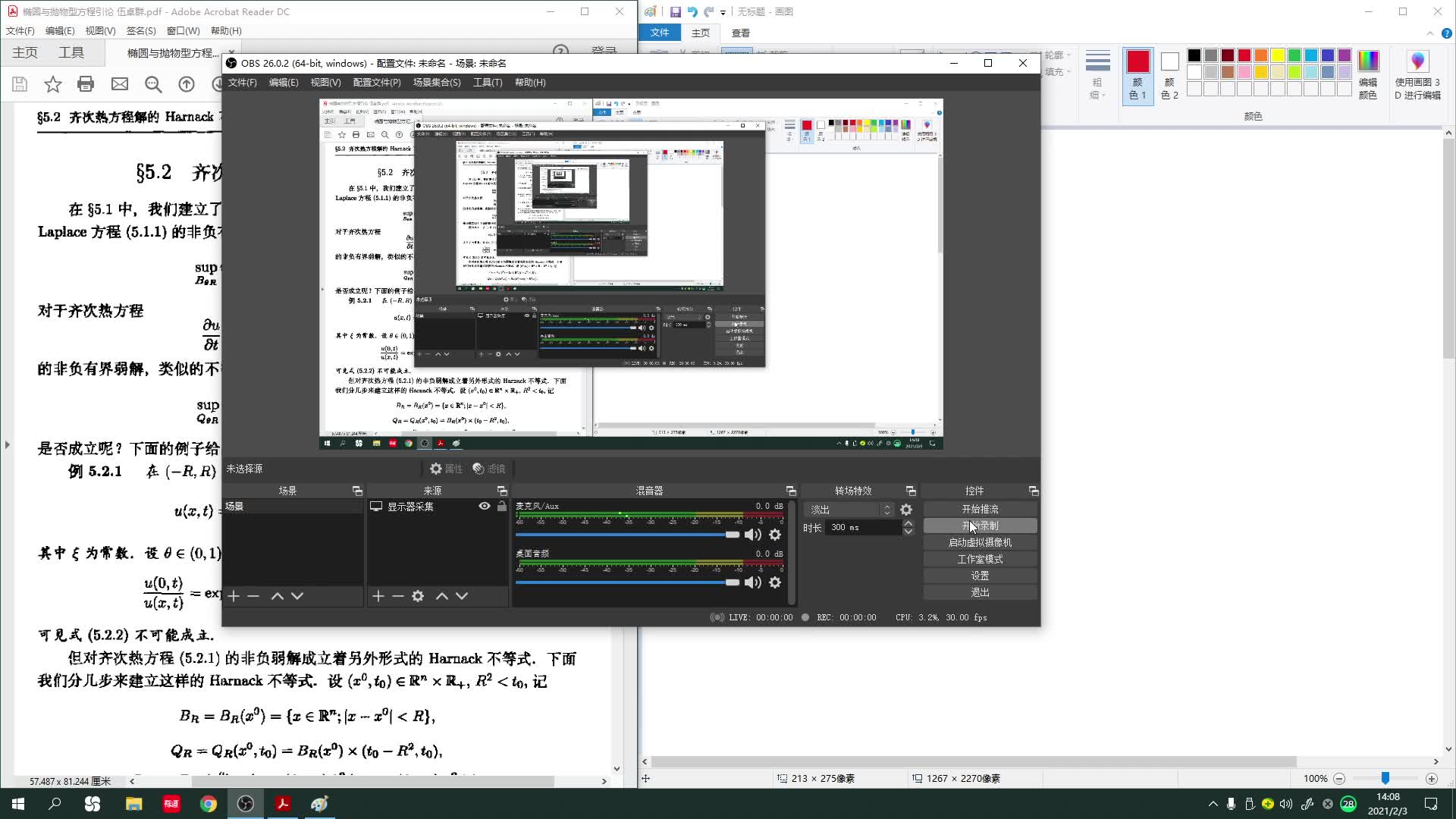Open OBS 设置 settings button

(980, 576)
